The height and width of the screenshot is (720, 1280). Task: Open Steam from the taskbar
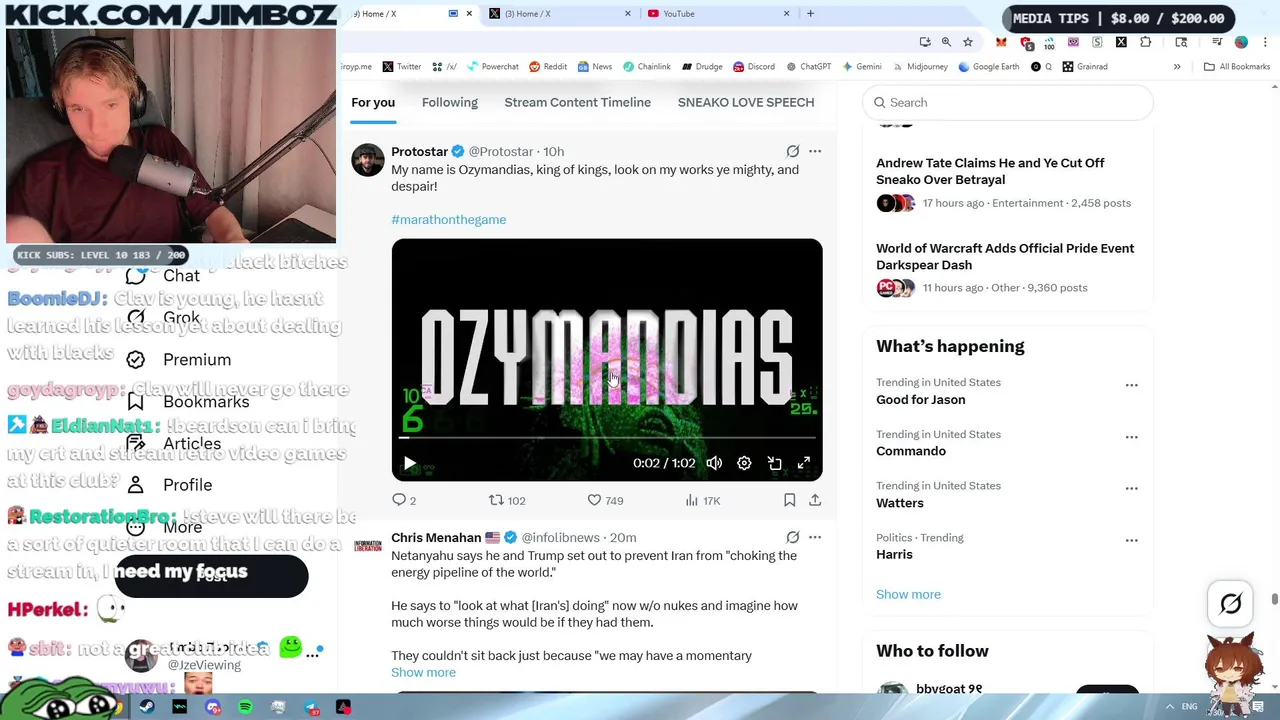click(x=147, y=707)
